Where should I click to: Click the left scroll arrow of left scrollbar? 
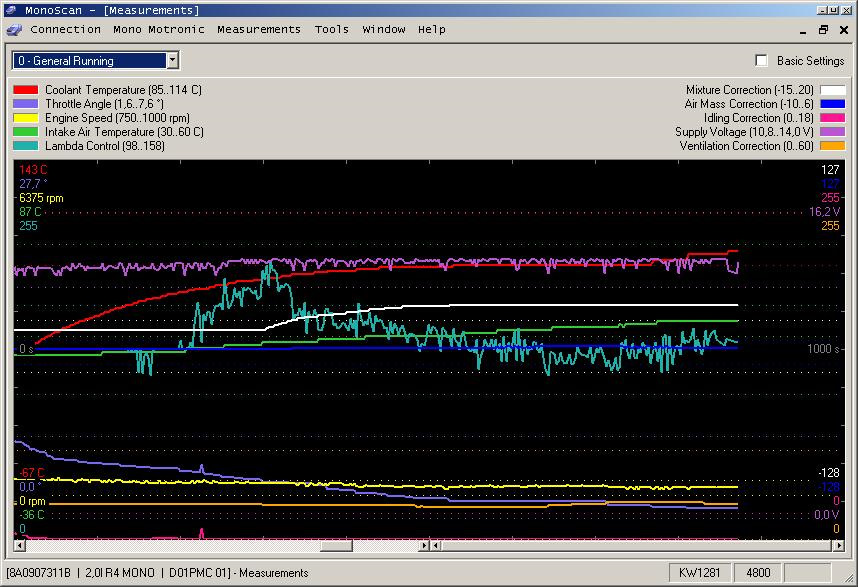click(x=20, y=545)
